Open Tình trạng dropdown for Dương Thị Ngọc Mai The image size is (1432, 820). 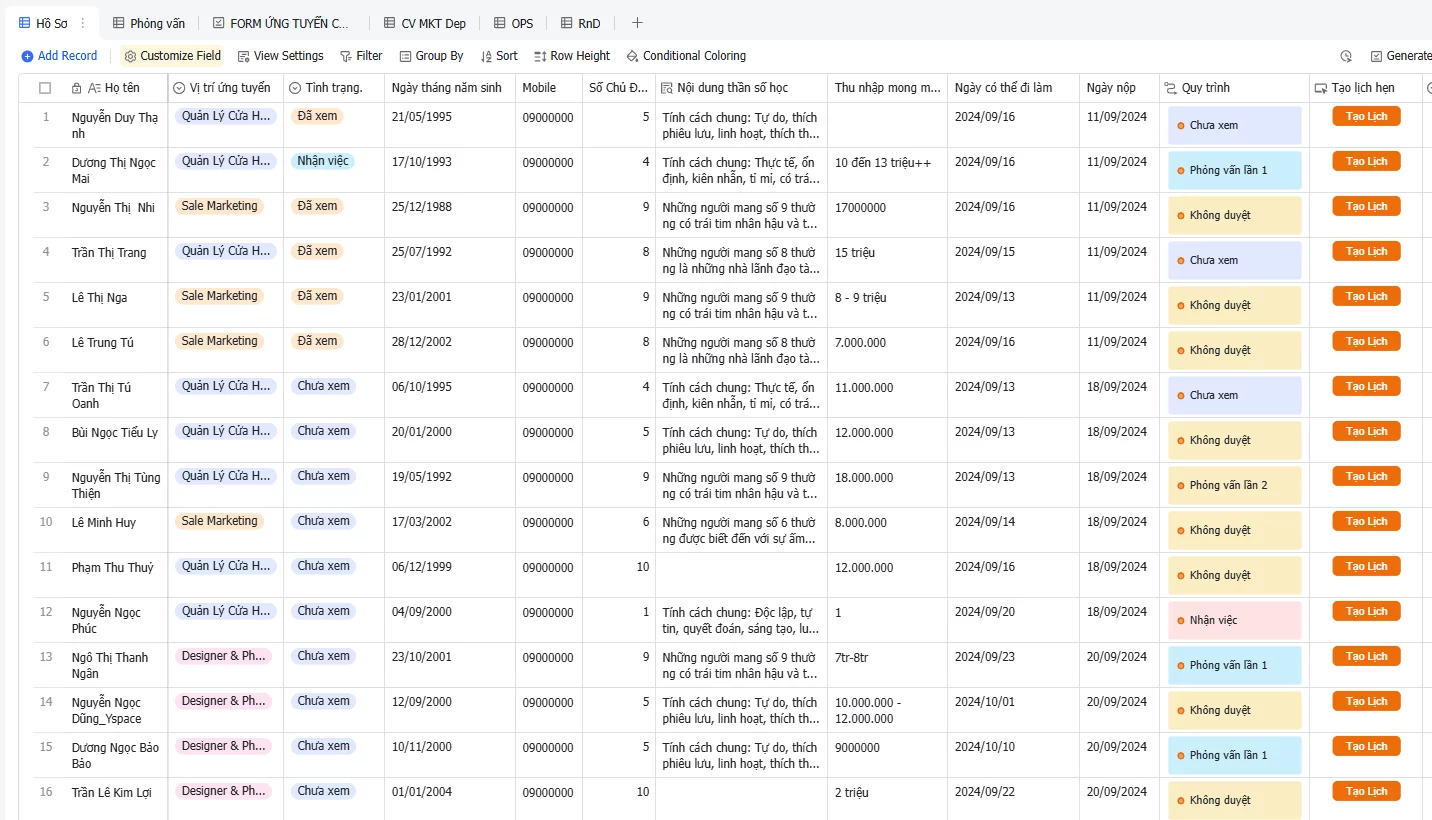(x=323, y=161)
